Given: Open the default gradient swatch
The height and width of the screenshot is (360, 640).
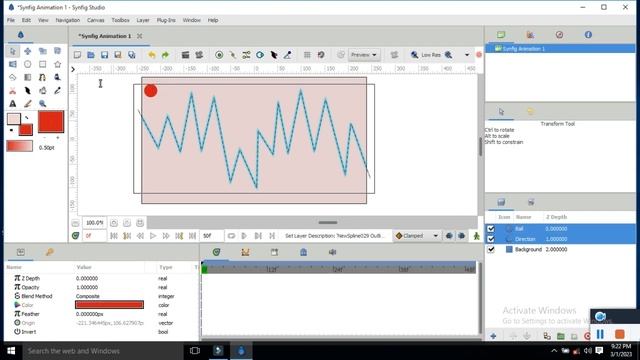Looking at the screenshot, I should (x=20, y=146).
